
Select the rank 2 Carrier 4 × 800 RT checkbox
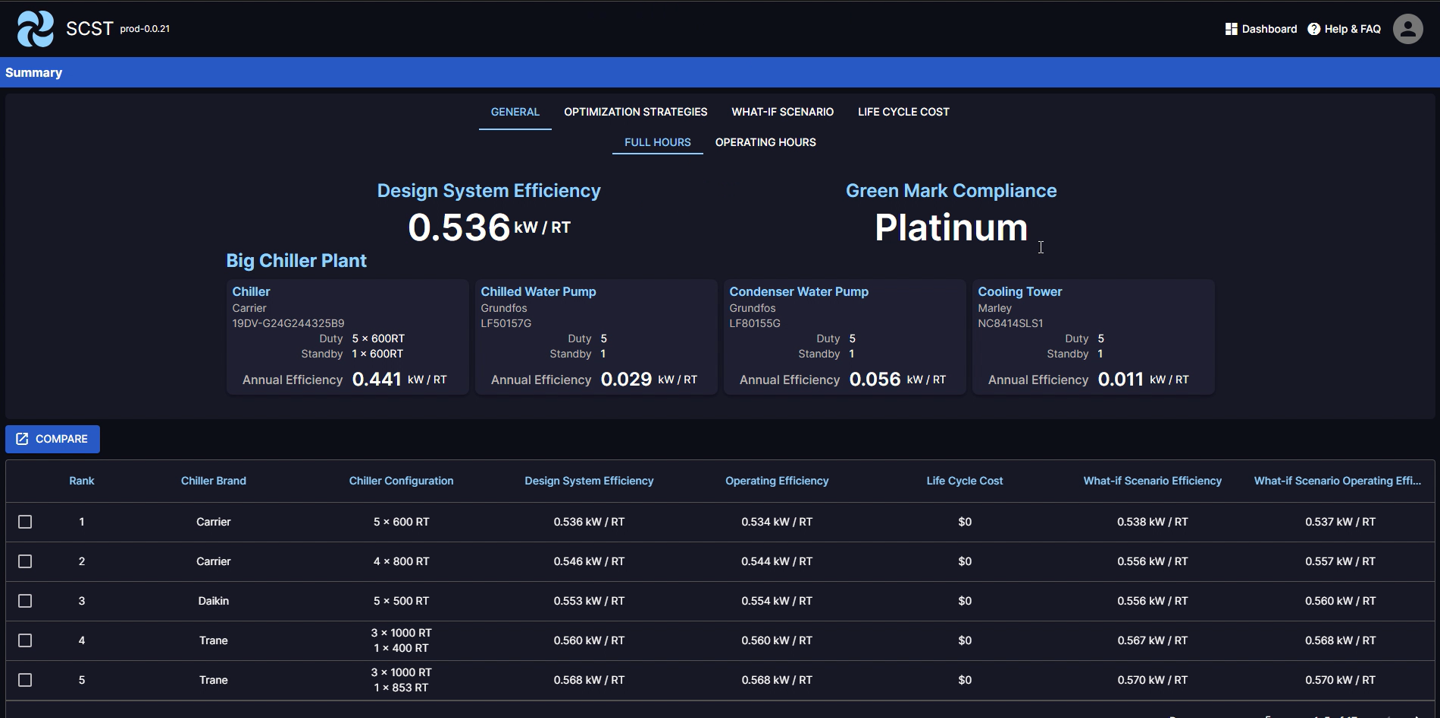pos(25,562)
